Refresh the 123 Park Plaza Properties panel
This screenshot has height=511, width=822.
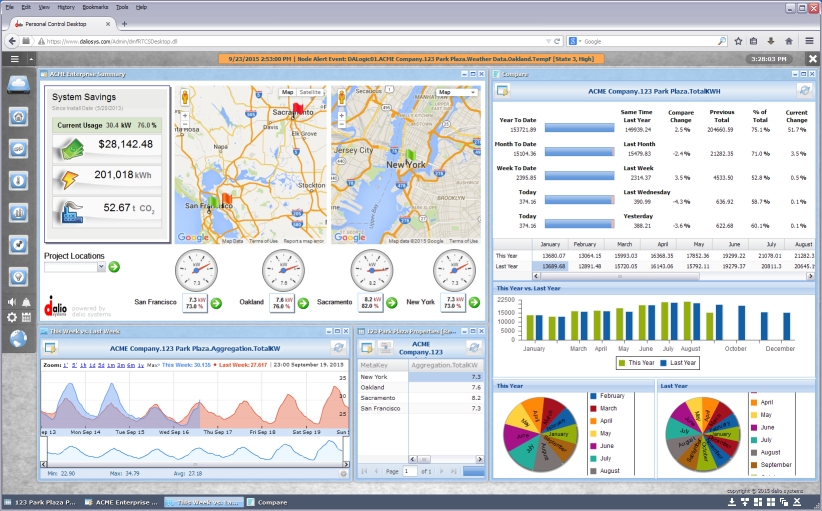474,347
